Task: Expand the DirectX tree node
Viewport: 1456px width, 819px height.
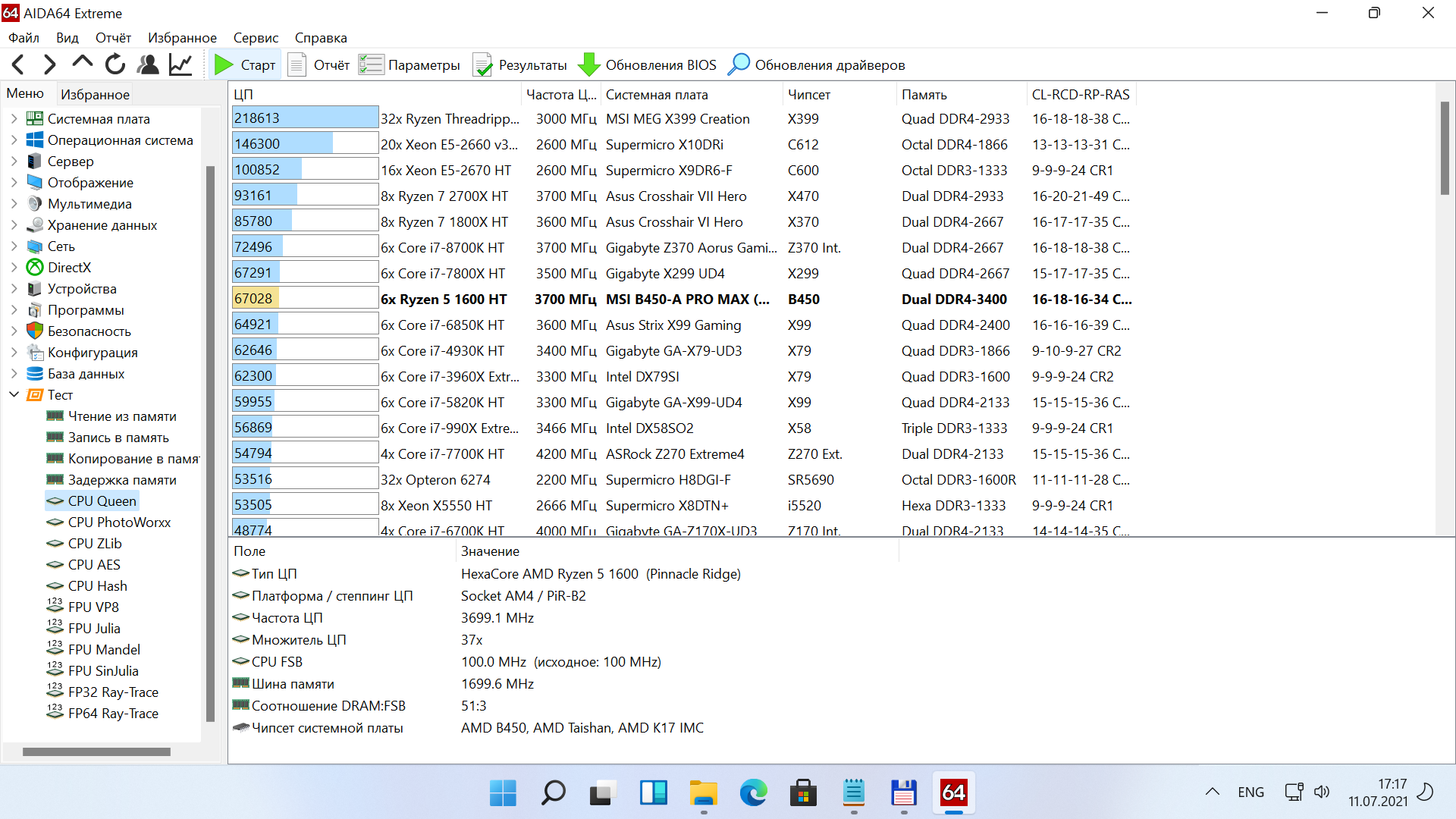Action: pos(14,268)
